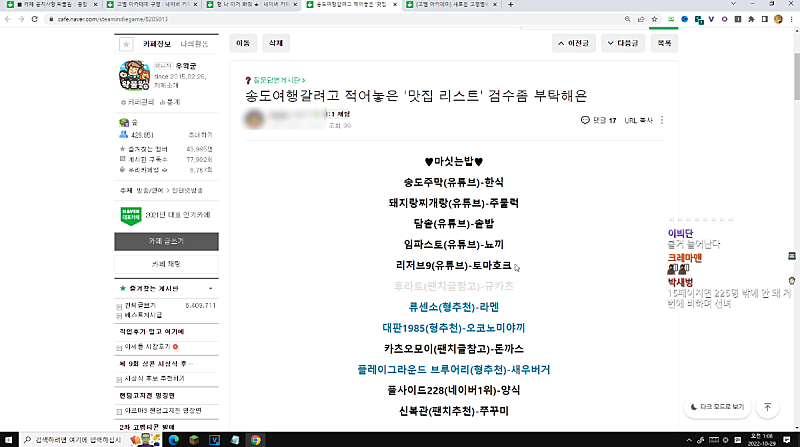Open the Extensions puzzle piece menu

tap(751, 19)
